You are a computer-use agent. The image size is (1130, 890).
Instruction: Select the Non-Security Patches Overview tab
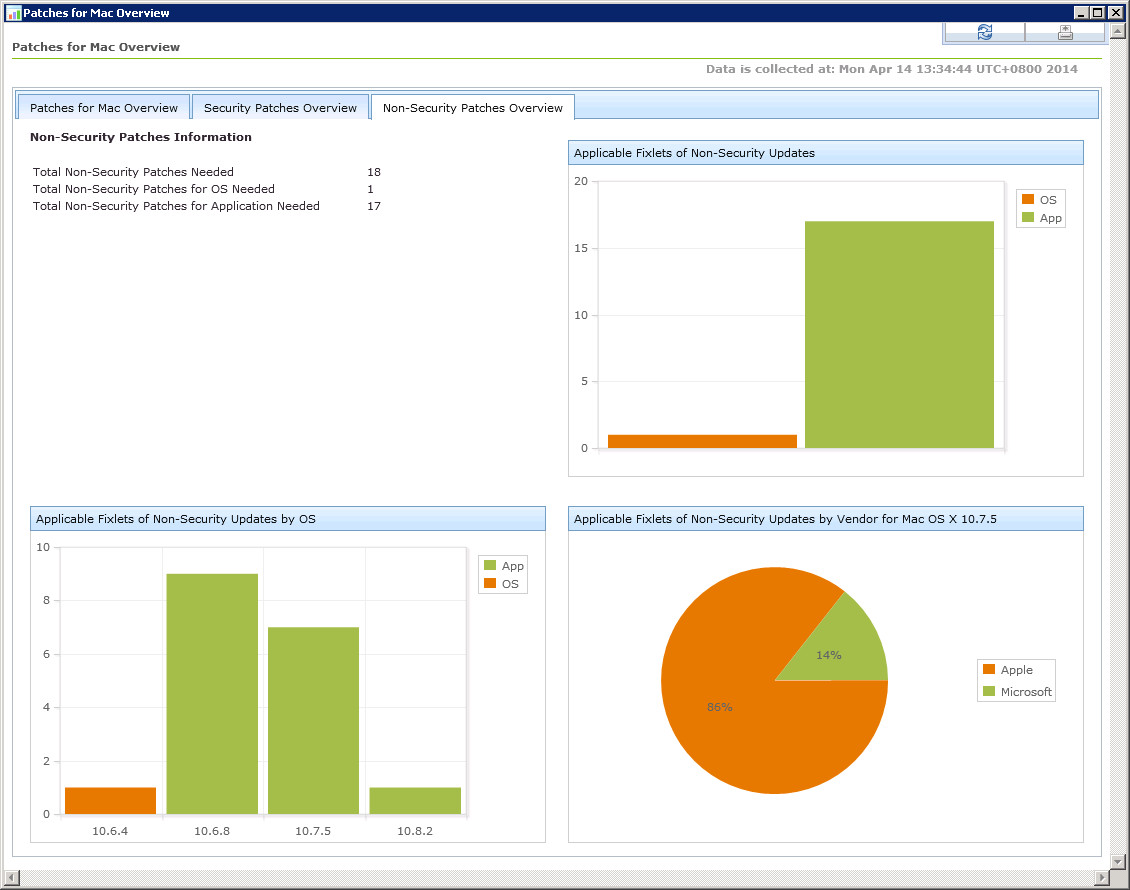pos(473,107)
